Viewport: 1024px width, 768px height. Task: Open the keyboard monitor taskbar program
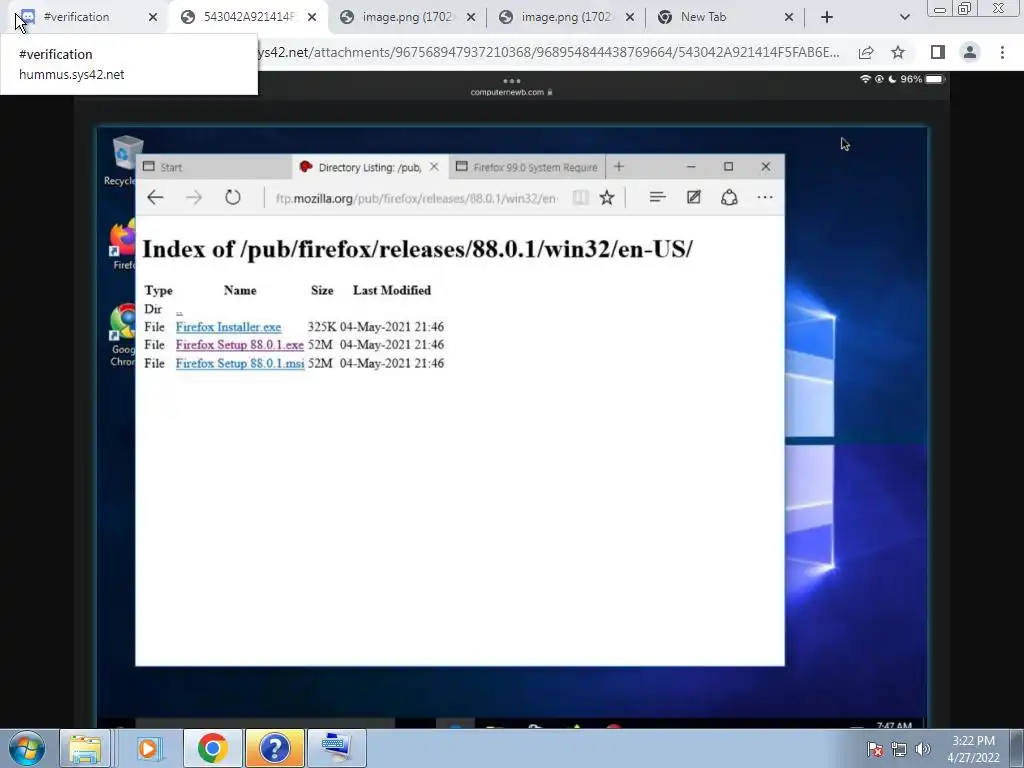click(336, 748)
